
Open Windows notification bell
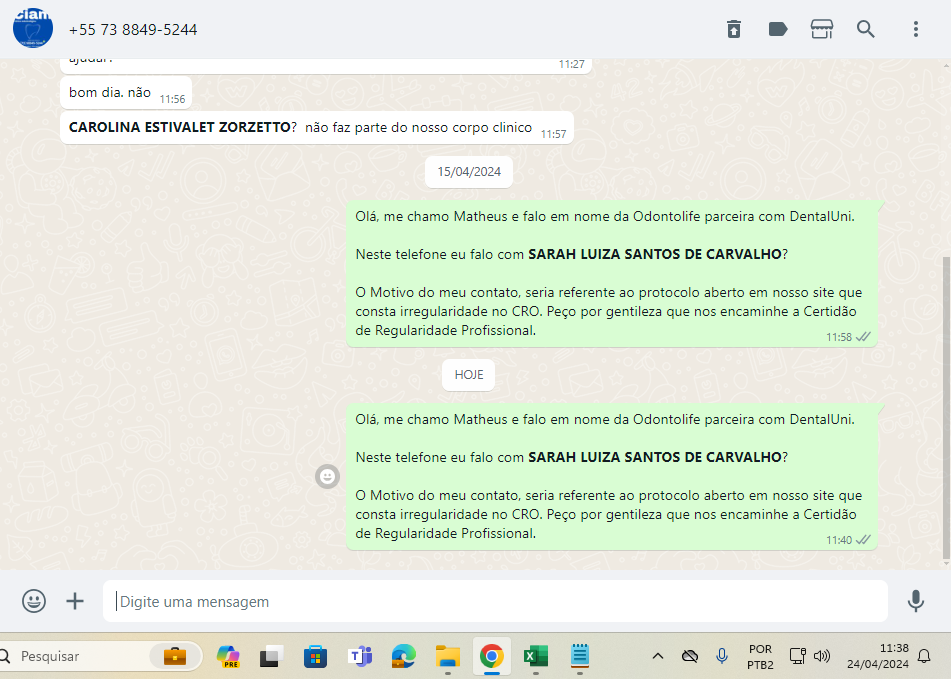click(x=924, y=656)
